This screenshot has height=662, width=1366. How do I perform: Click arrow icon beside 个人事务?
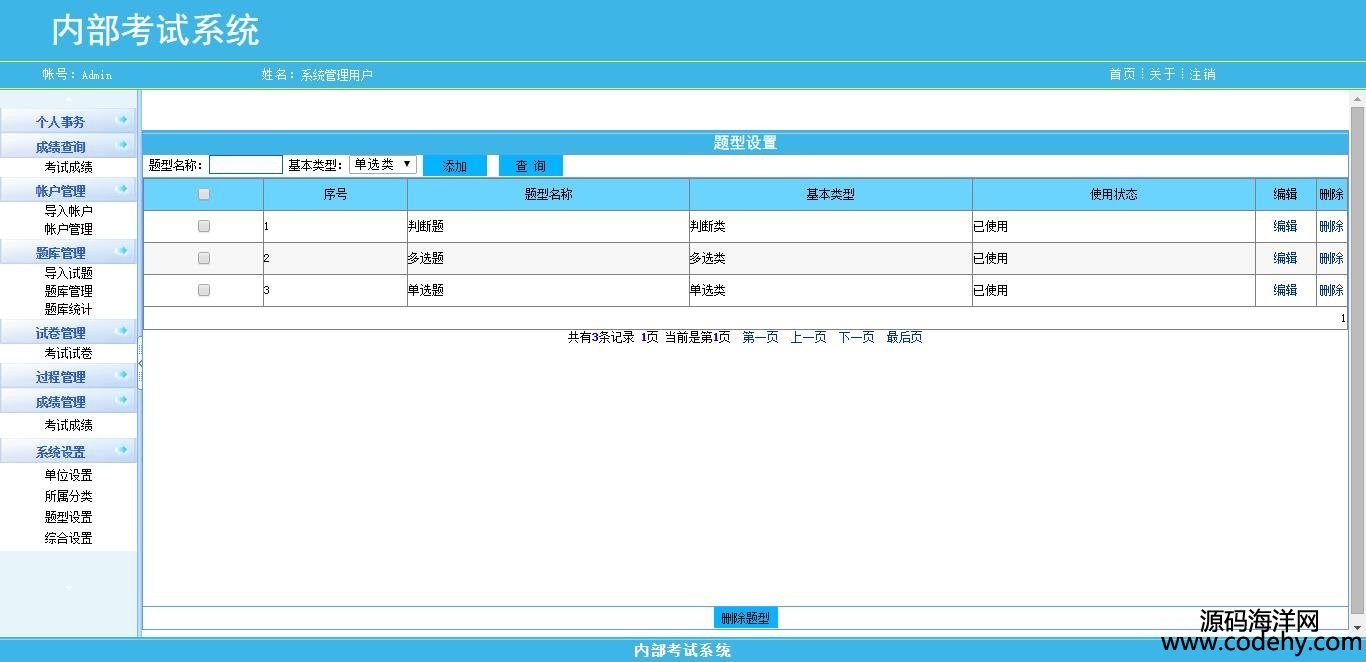pyautogui.click(x=122, y=120)
